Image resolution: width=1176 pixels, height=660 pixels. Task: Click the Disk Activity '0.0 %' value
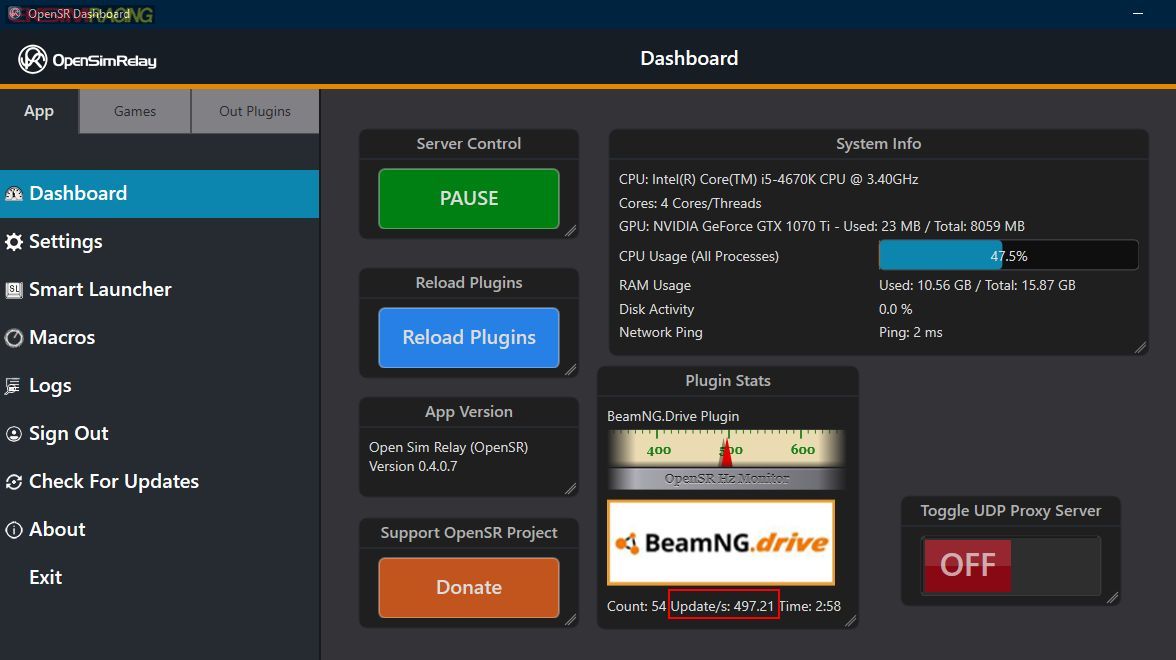896,309
